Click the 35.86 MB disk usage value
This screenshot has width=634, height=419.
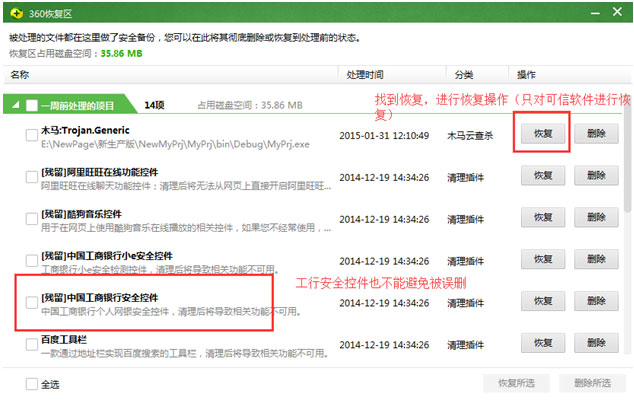pos(121,53)
